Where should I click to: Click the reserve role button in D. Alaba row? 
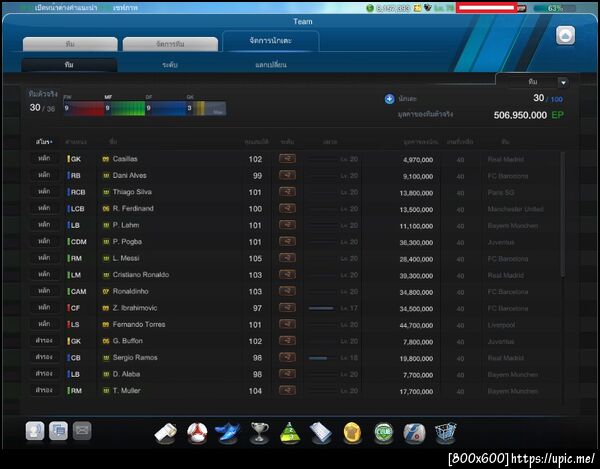coord(44,373)
